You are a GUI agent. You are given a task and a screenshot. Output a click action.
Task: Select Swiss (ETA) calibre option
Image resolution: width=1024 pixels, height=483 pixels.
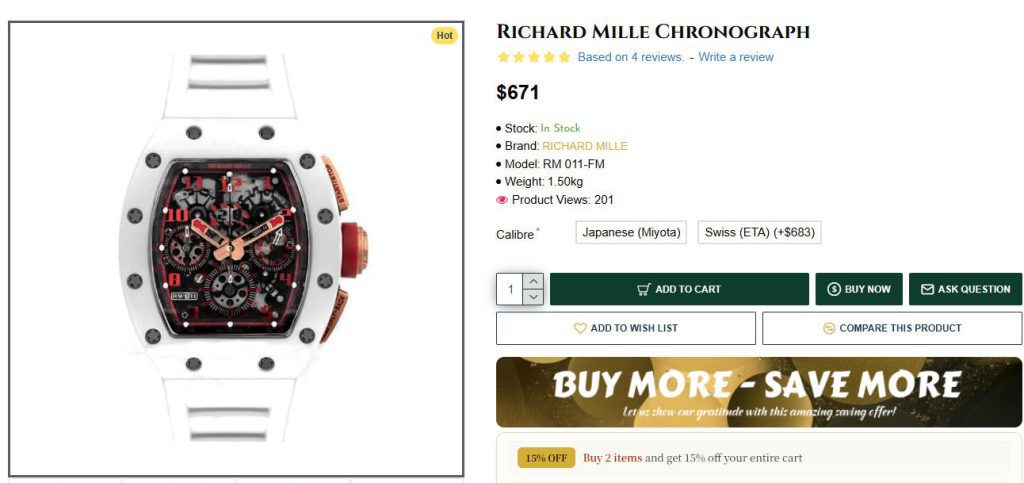pos(759,233)
